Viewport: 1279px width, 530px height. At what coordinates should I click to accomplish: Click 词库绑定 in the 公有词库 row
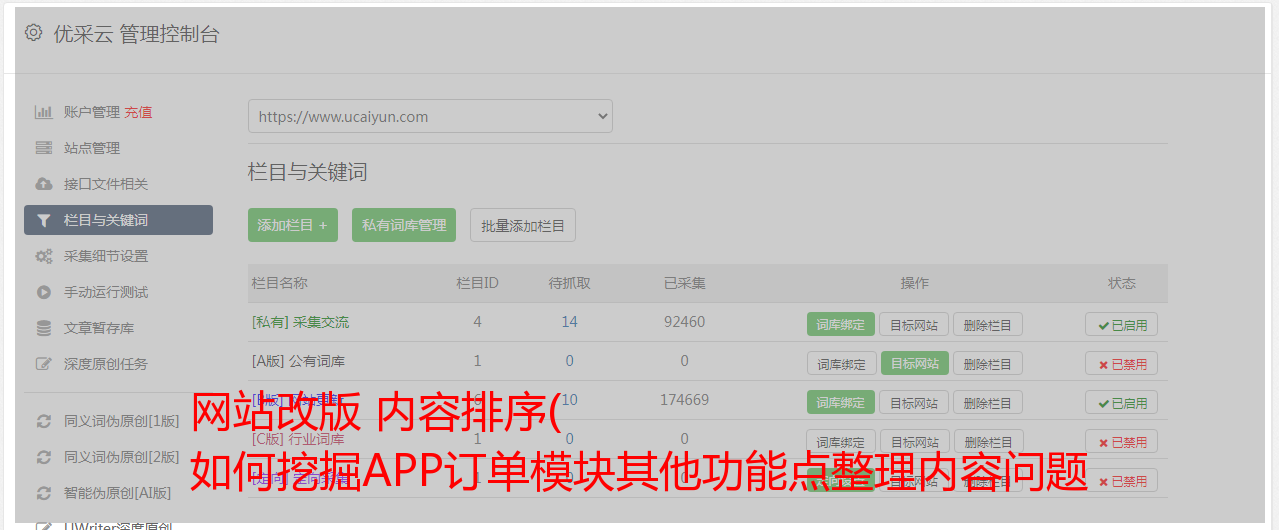pos(841,363)
